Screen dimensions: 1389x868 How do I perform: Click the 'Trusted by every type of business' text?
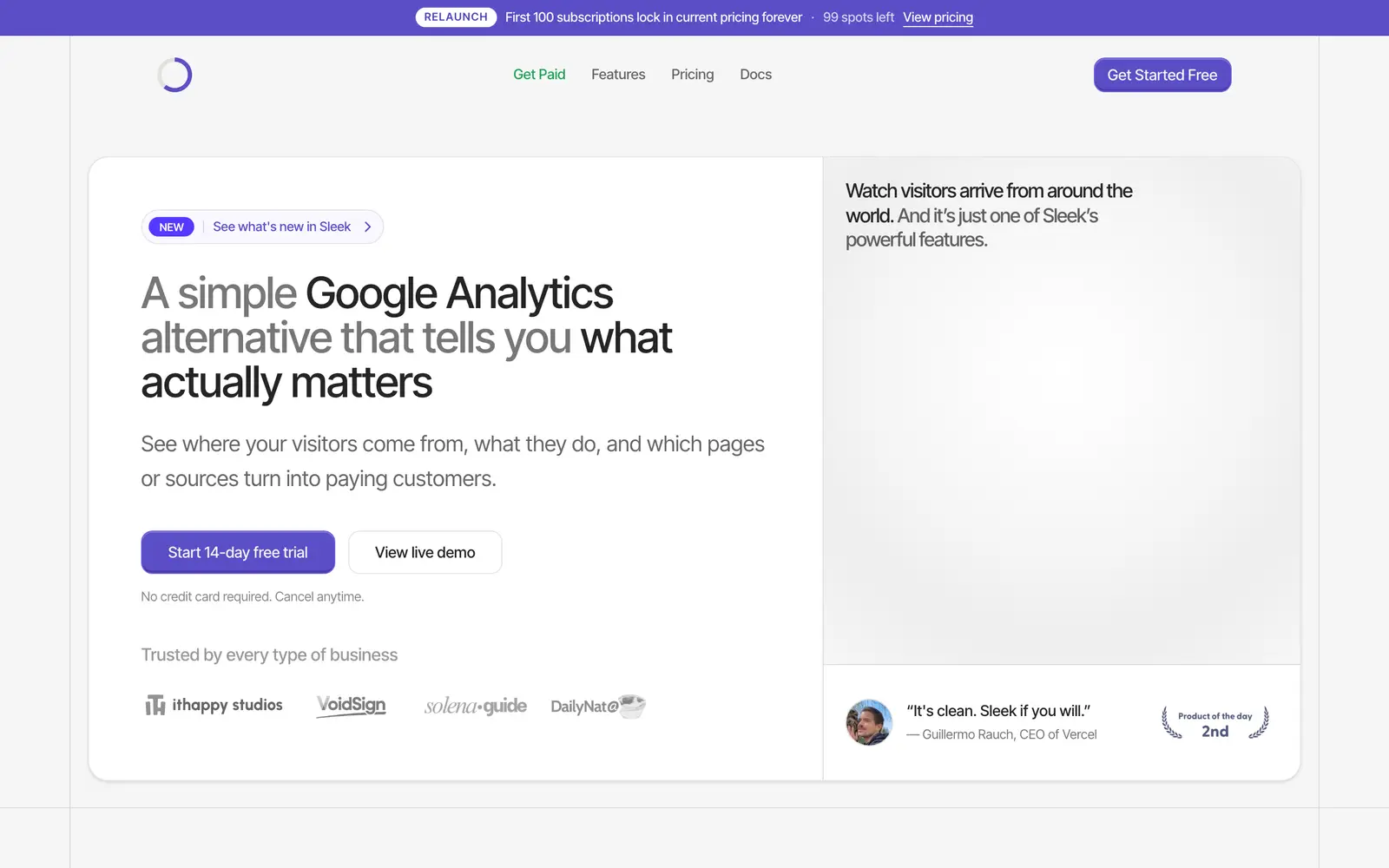(x=269, y=654)
